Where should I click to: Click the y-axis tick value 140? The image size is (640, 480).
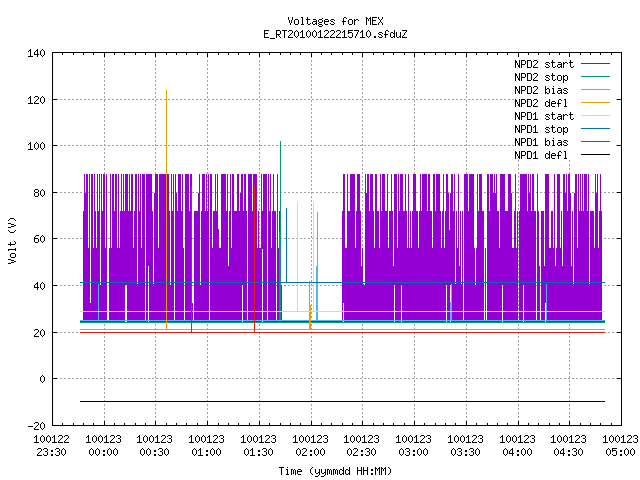coord(36,53)
